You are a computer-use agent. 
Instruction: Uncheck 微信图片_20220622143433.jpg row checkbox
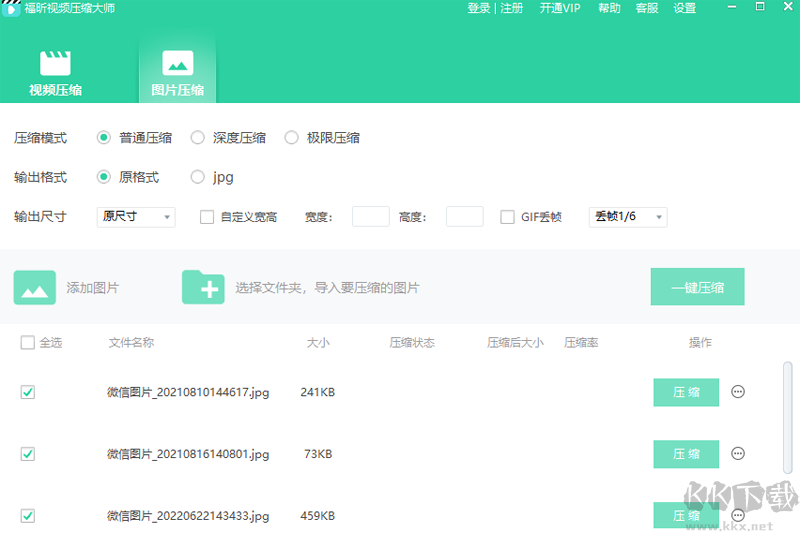[x=28, y=516]
